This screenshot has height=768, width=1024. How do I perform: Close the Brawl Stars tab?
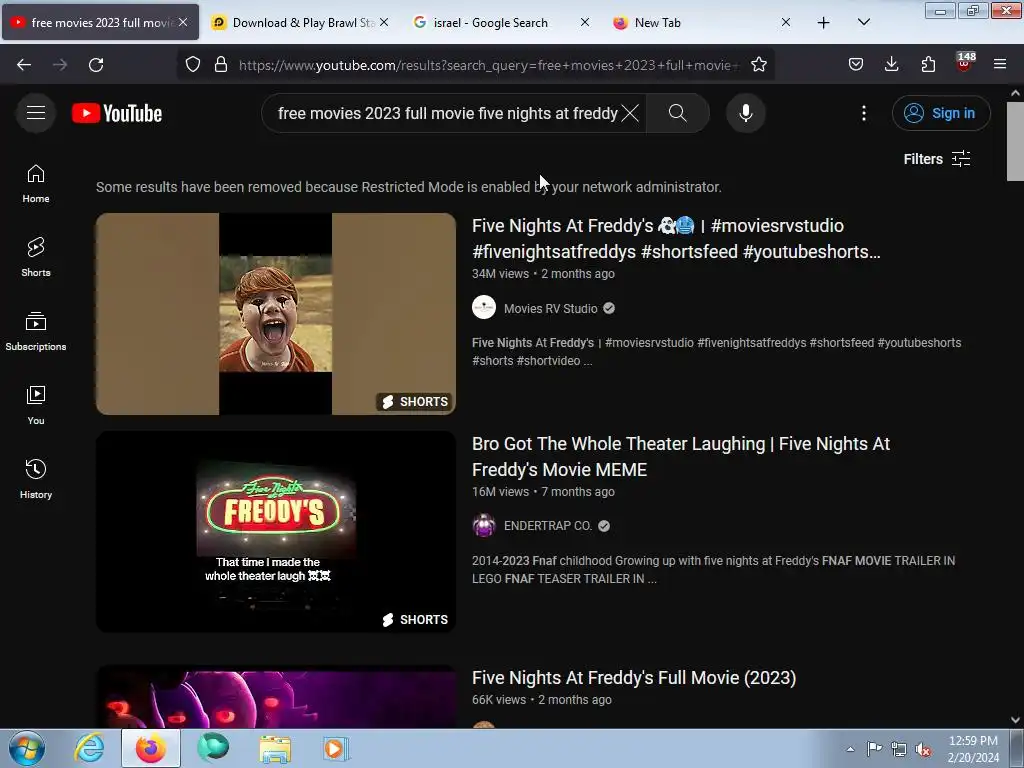(x=384, y=23)
